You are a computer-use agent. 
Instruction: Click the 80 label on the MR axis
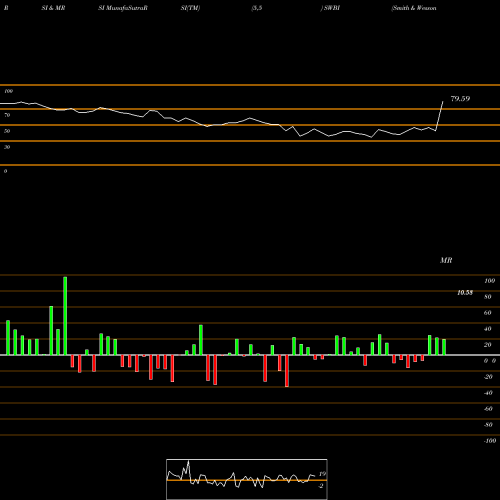pos(488,297)
